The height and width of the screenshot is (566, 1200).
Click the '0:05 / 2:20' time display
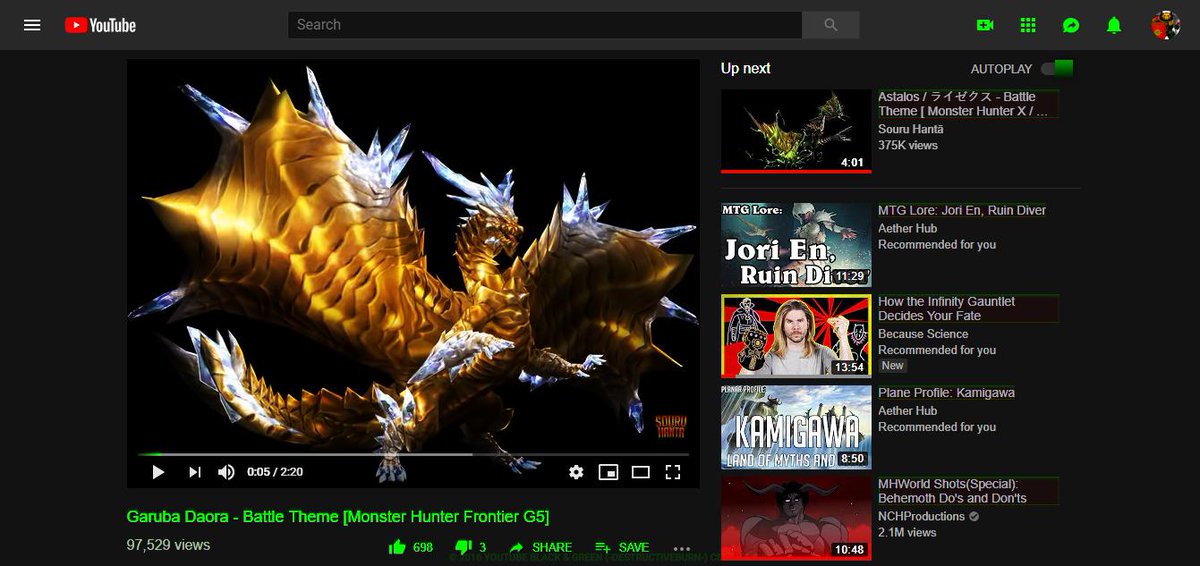tap(275, 472)
